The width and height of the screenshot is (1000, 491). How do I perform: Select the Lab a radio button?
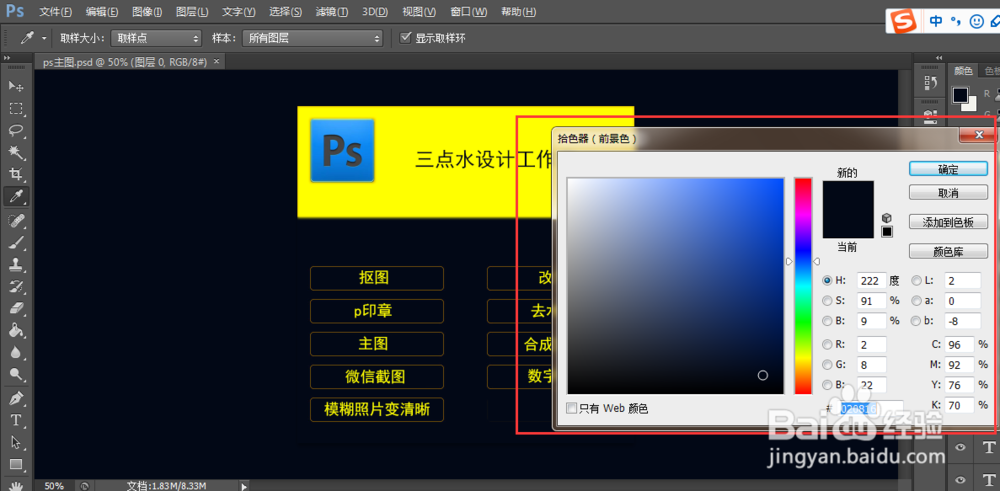pyautogui.click(x=916, y=300)
